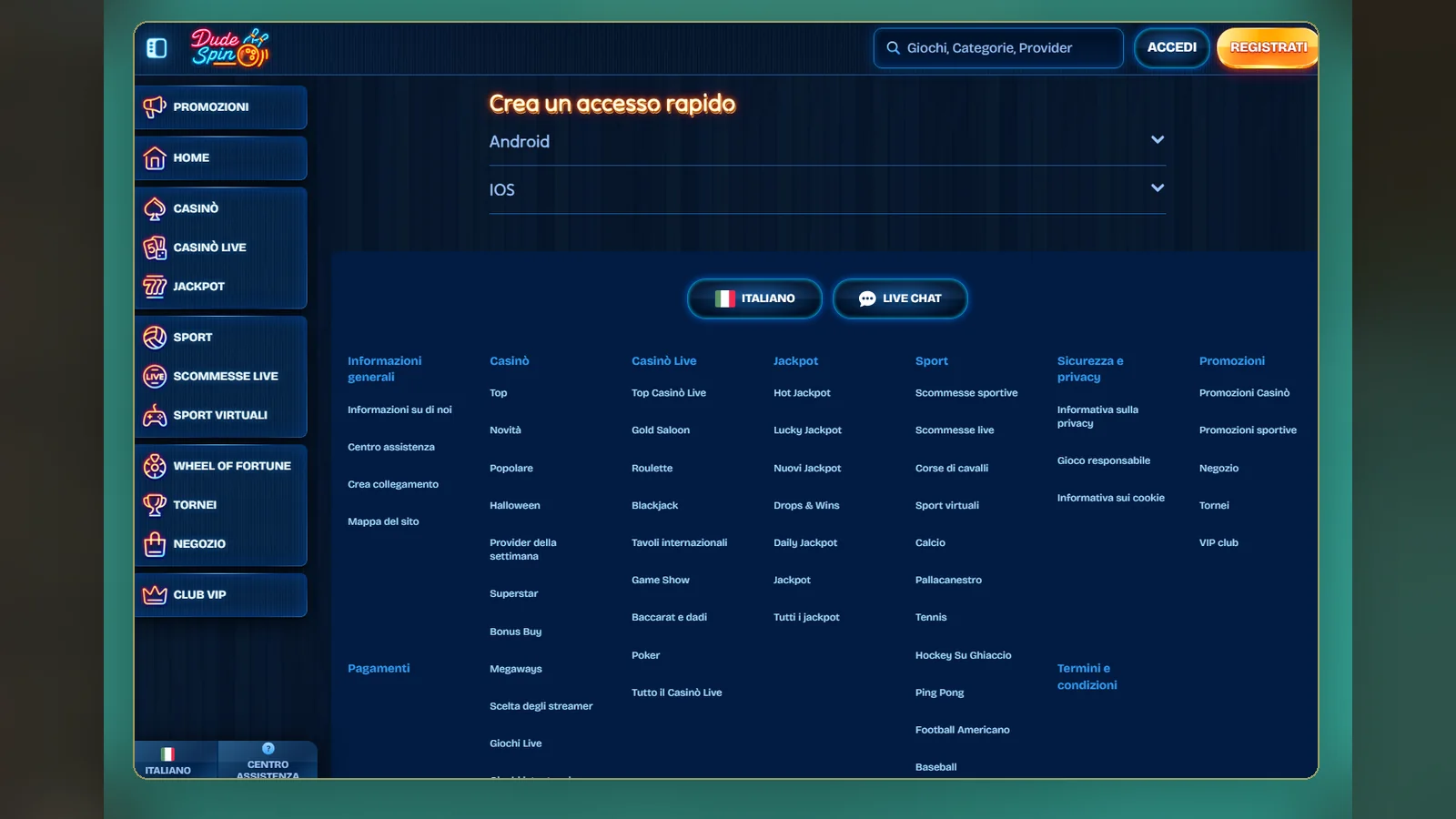Open the Scommesse Live icon
1456x819 pixels.
pyautogui.click(x=155, y=377)
